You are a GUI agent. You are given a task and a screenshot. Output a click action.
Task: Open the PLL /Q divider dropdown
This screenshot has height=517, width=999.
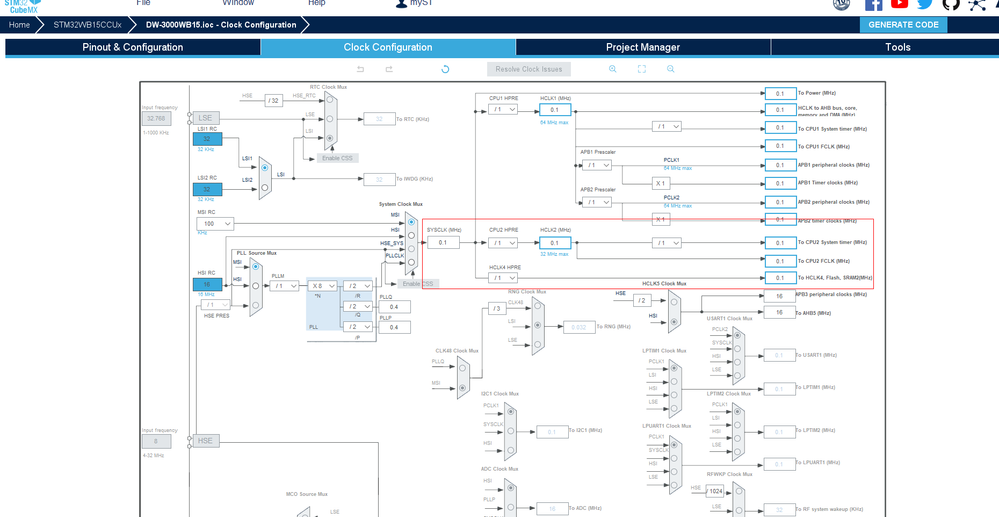coord(357,307)
